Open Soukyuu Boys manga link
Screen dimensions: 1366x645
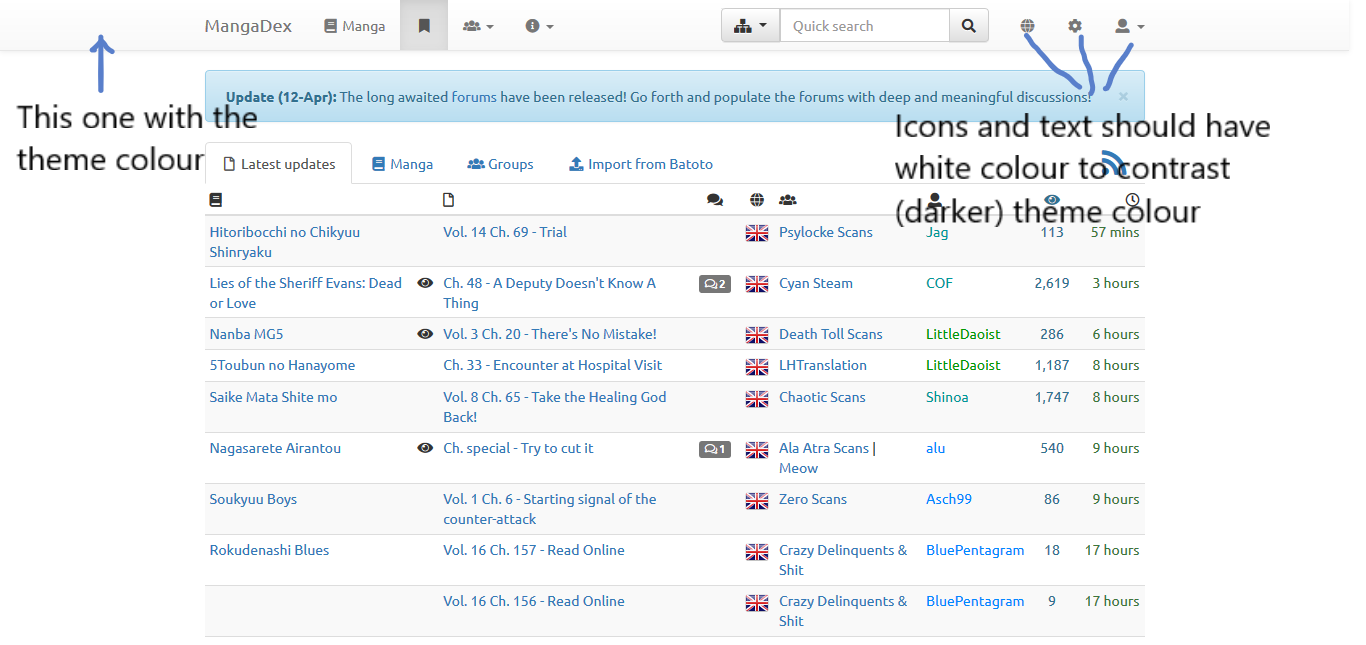[x=253, y=500]
